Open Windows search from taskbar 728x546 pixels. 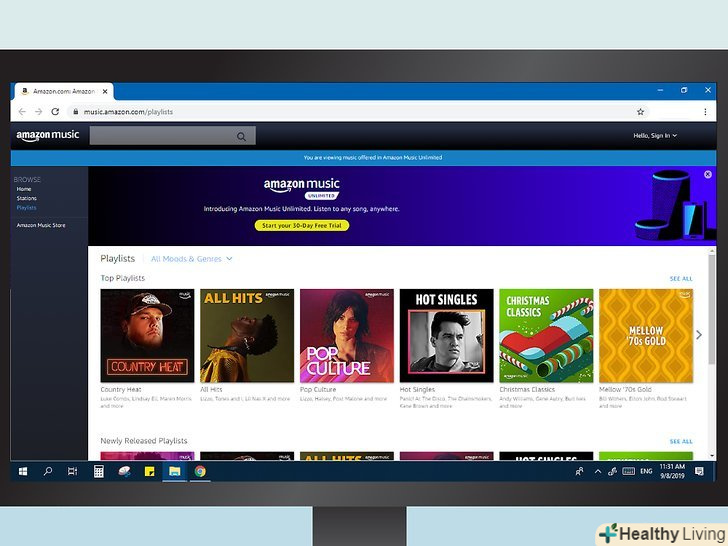47,472
